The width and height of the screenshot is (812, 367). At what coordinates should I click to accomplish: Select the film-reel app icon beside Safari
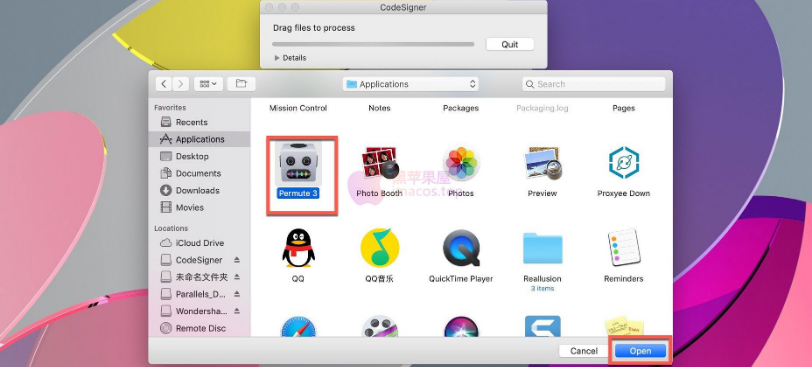pyautogui.click(x=380, y=327)
